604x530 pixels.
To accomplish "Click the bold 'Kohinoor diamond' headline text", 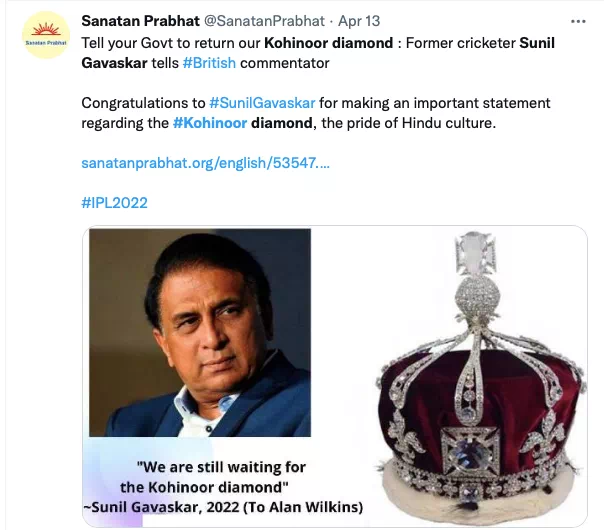I will coord(329,43).
